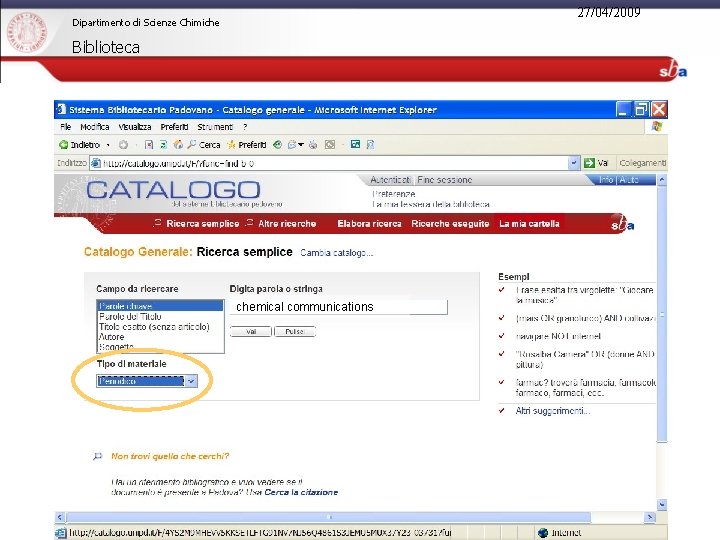
Task: Select Parole chiave in field list
Action: pos(160,306)
